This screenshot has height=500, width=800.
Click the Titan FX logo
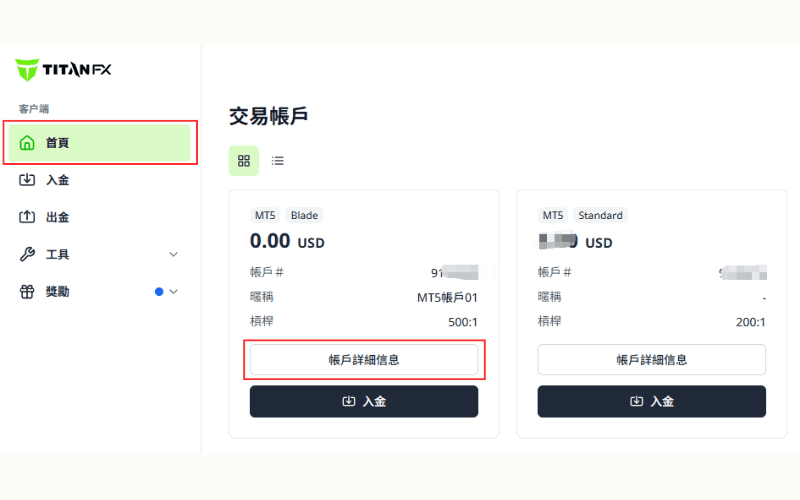tap(63, 70)
